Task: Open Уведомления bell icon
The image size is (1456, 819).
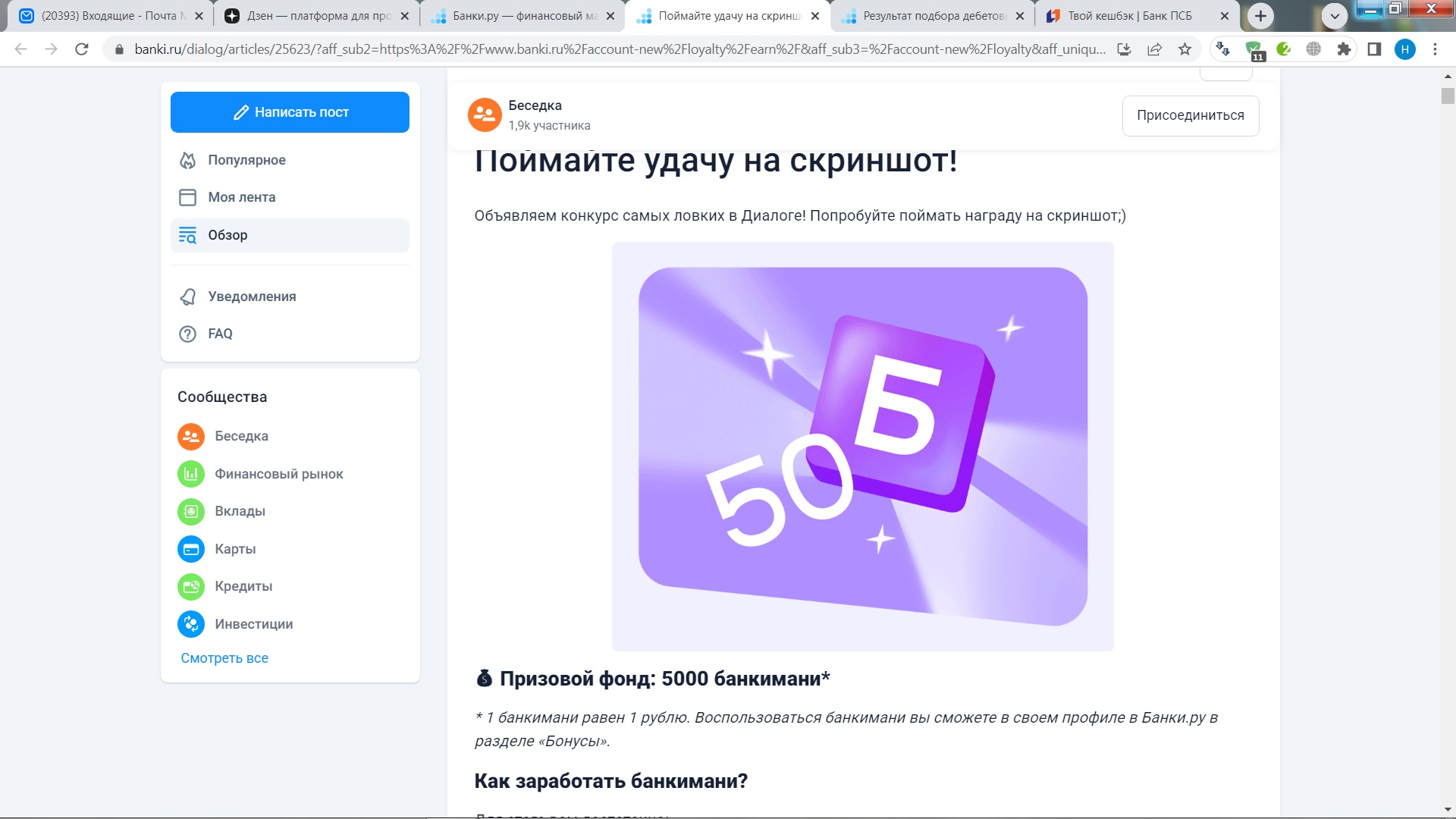Action: (187, 297)
